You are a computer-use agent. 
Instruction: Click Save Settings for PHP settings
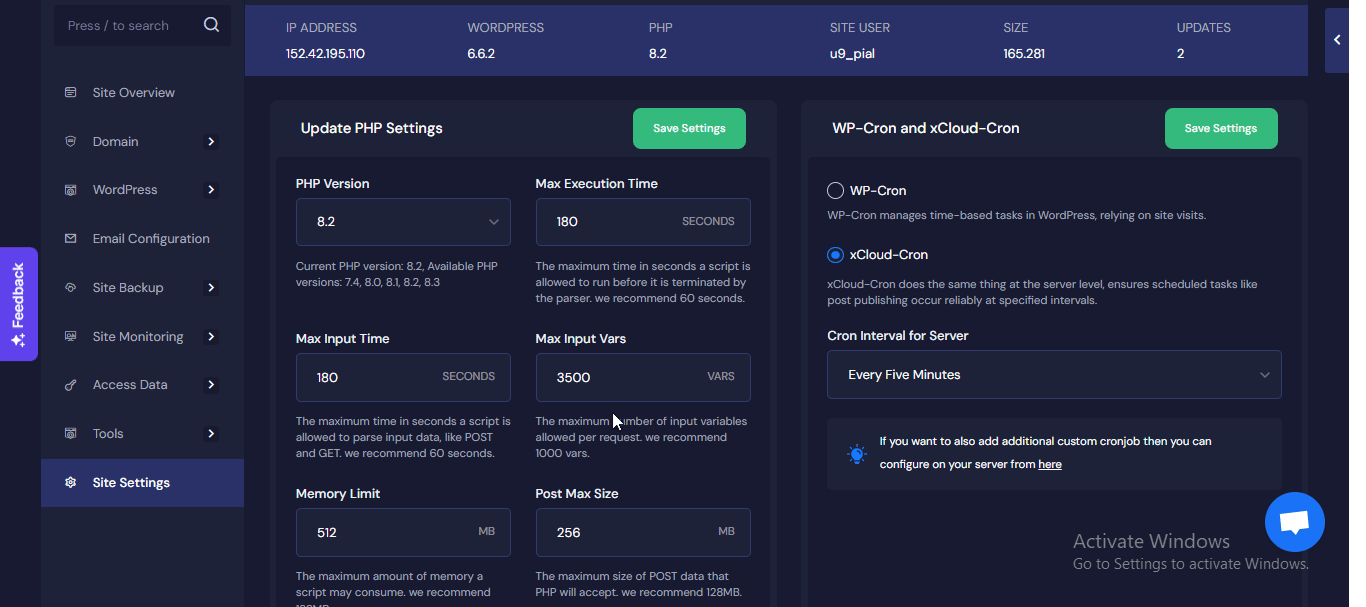[x=689, y=128]
